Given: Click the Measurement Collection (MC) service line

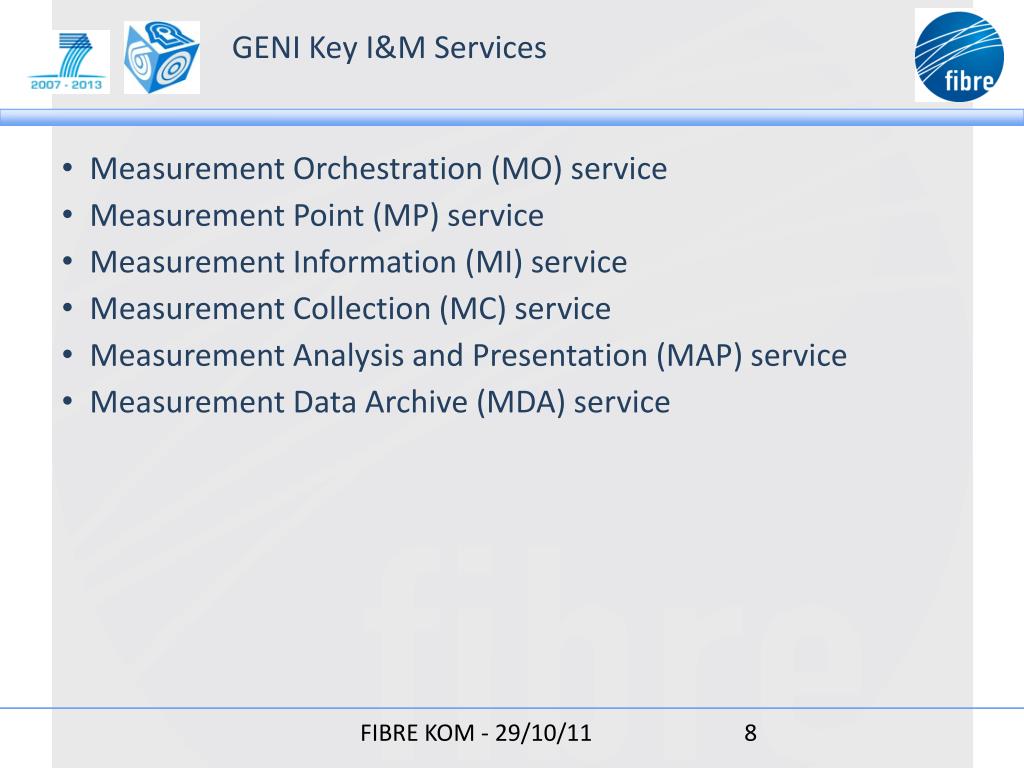Looking at the screenshot, I should (350, 309).
